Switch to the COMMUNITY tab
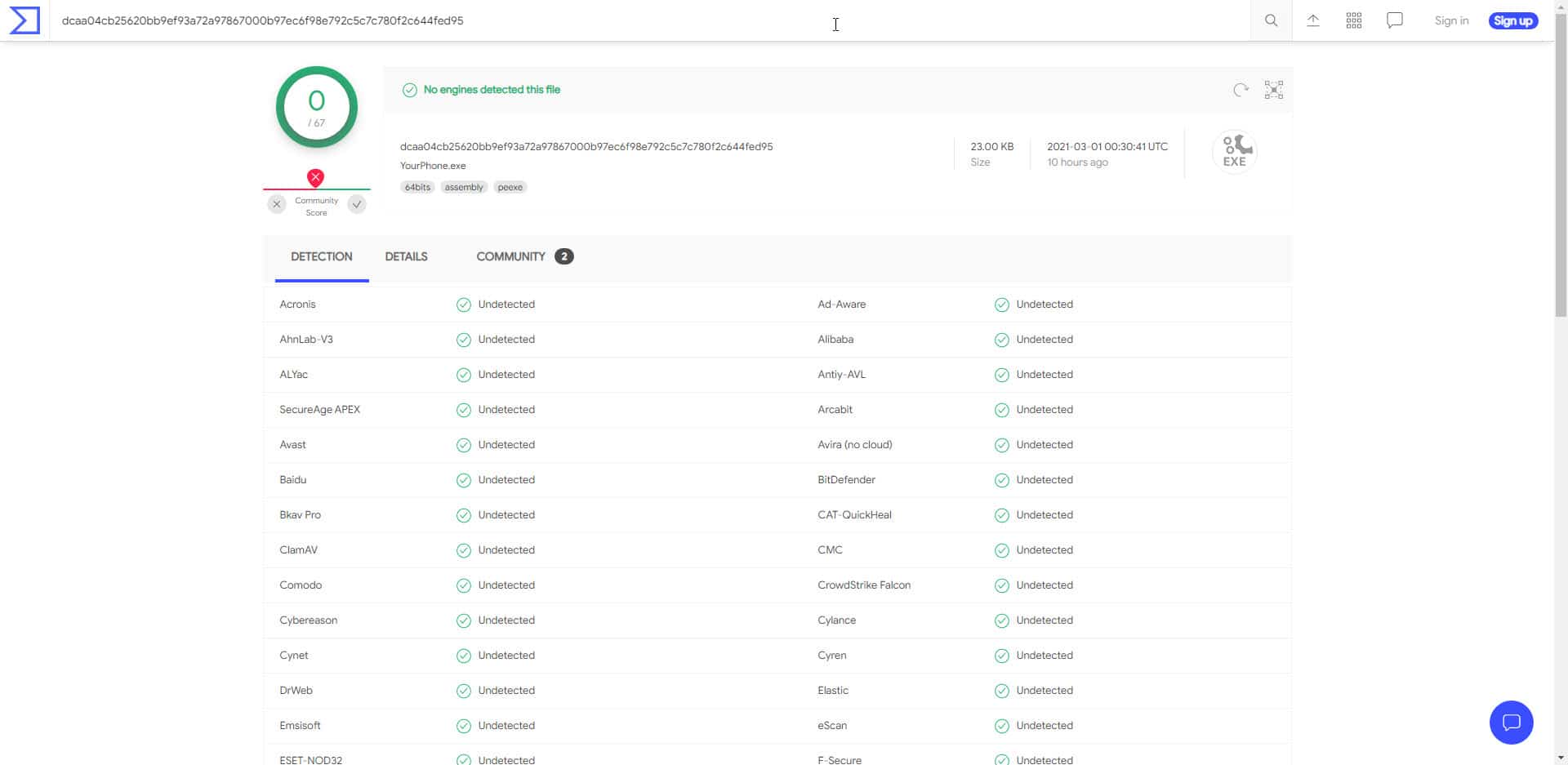Viewport: 1568px width, 765px height. 524,256
